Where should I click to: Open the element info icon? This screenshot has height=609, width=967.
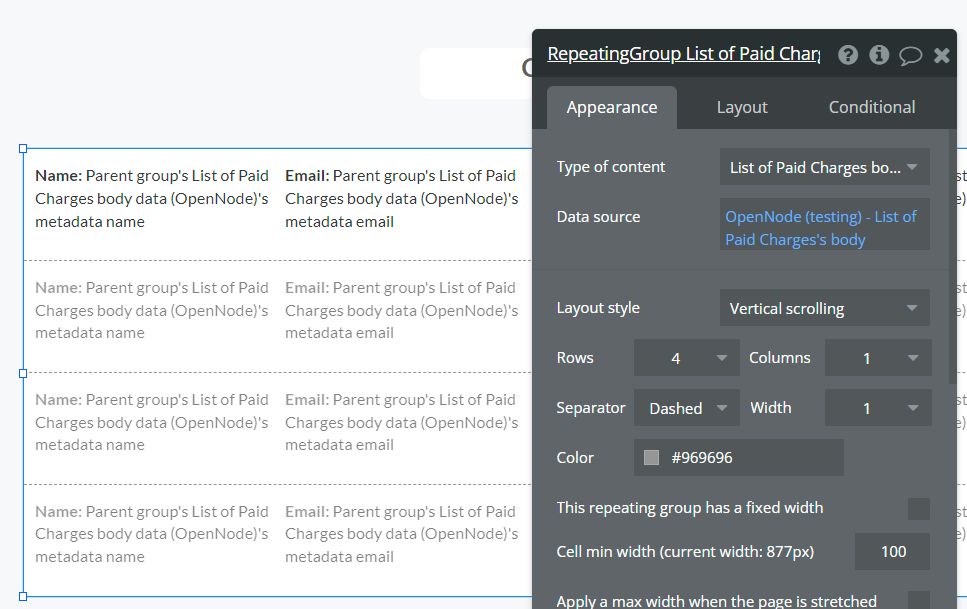point(879,55)
